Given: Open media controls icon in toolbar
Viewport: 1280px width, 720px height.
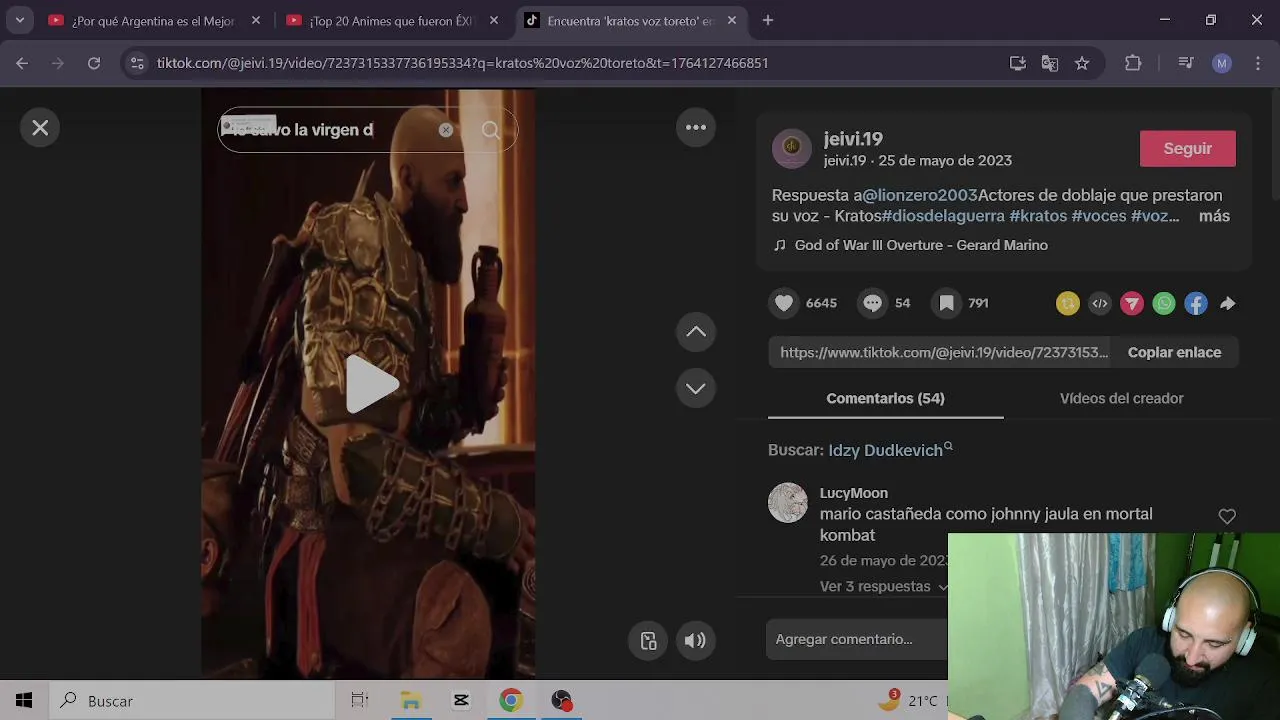Looking at the screenshot, I should (1186, 63).
